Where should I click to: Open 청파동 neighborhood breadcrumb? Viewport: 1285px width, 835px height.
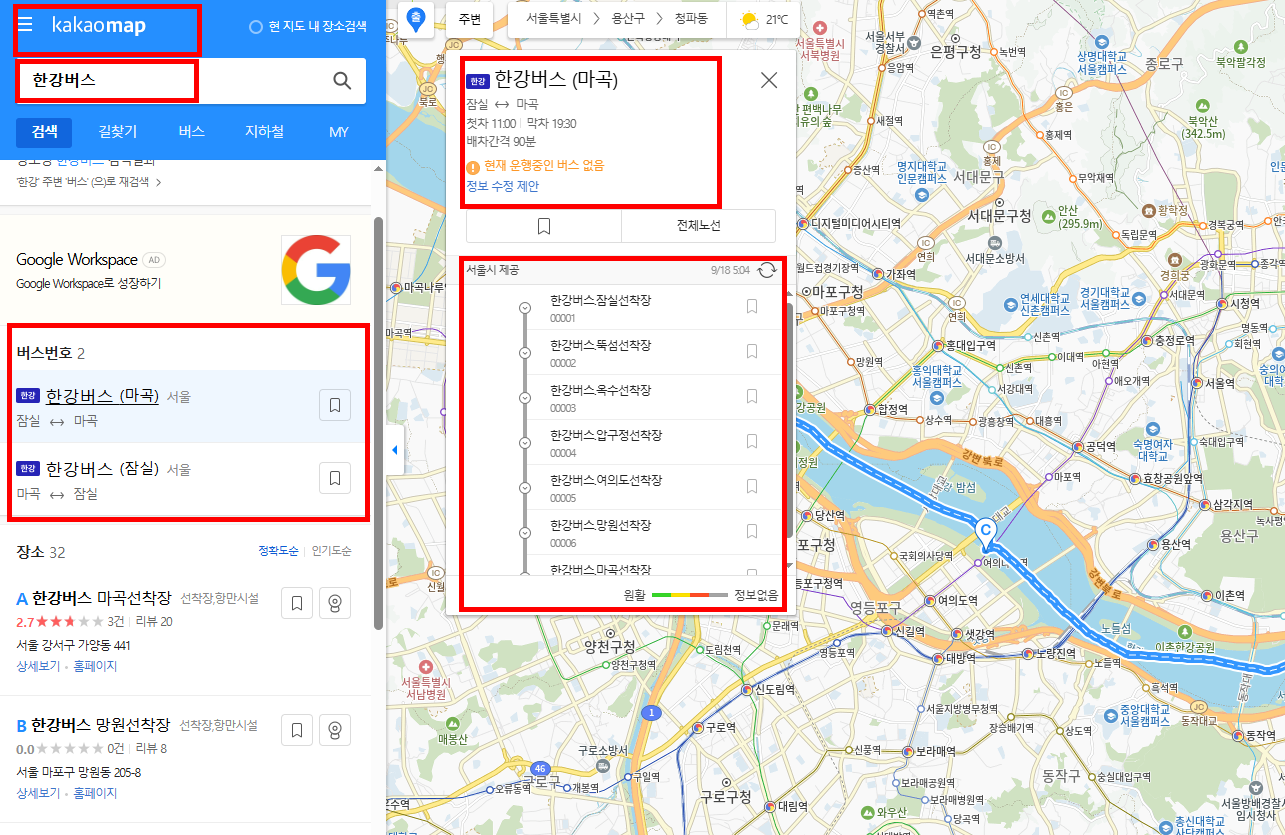692,19
